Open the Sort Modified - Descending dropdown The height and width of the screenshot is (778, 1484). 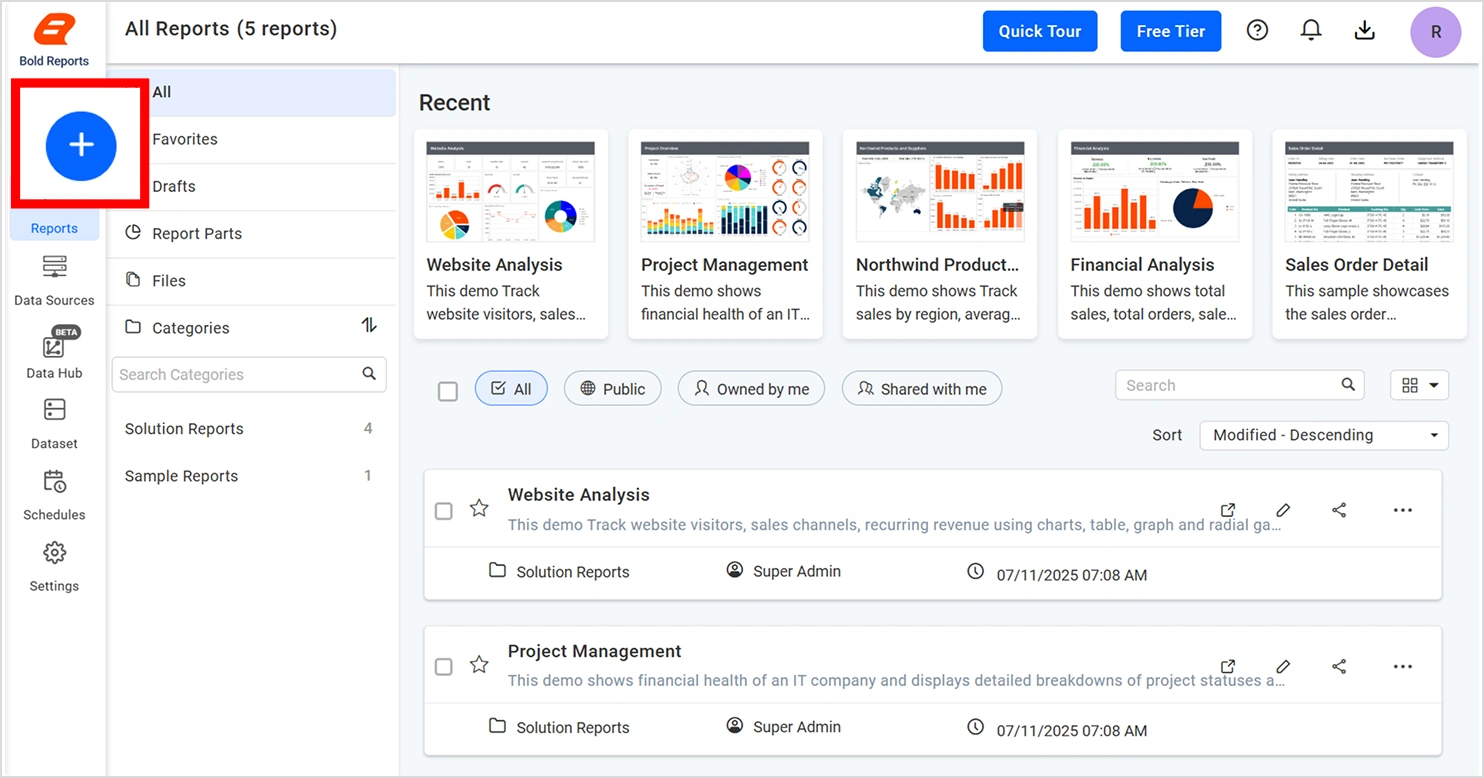[1324, 435]
